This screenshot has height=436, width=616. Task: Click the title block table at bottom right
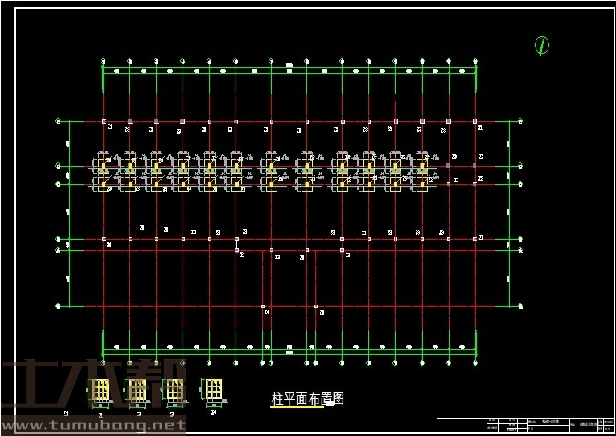(x=523, y=424)
